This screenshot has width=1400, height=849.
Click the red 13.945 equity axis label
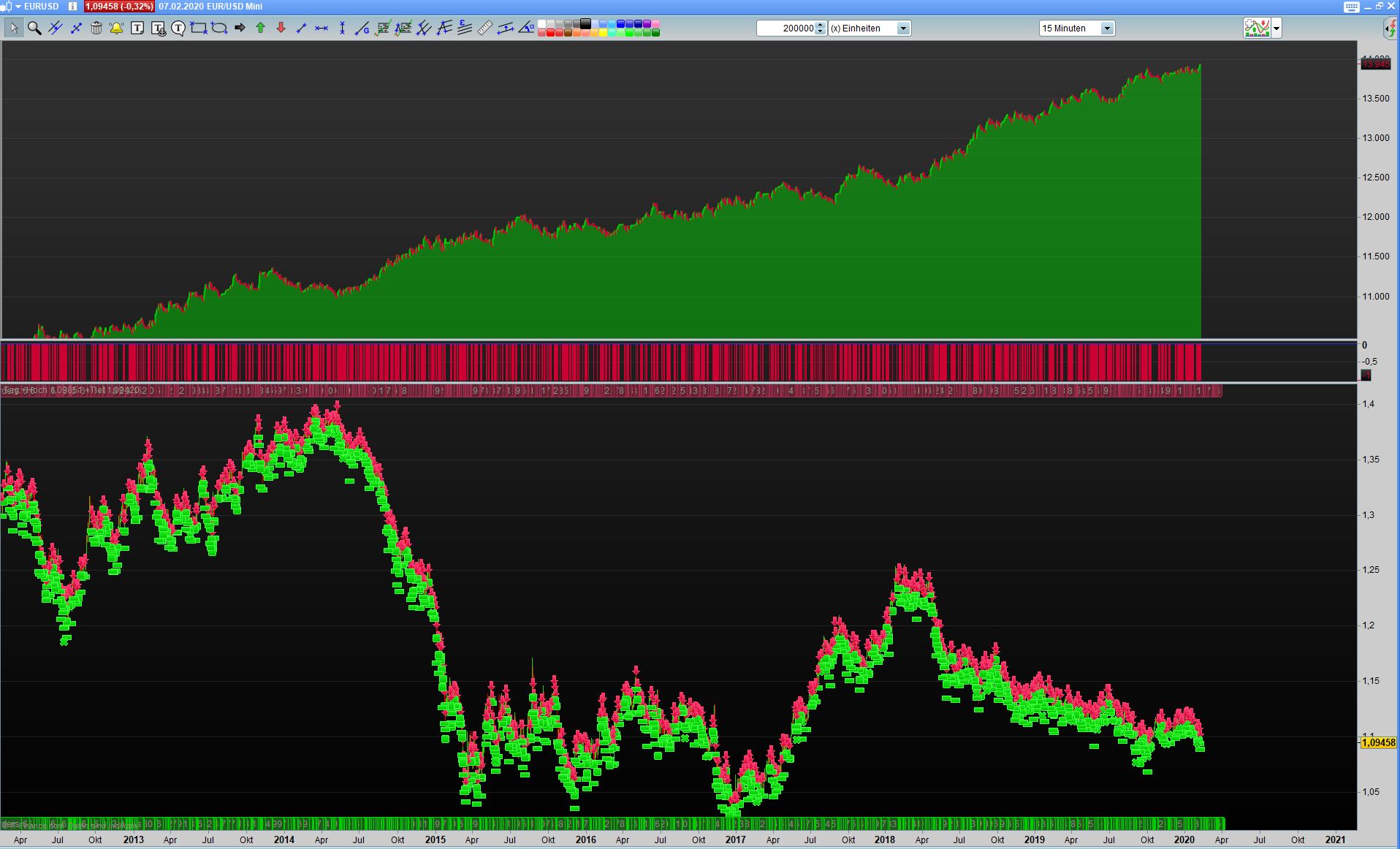click(x=1376, y=64)
